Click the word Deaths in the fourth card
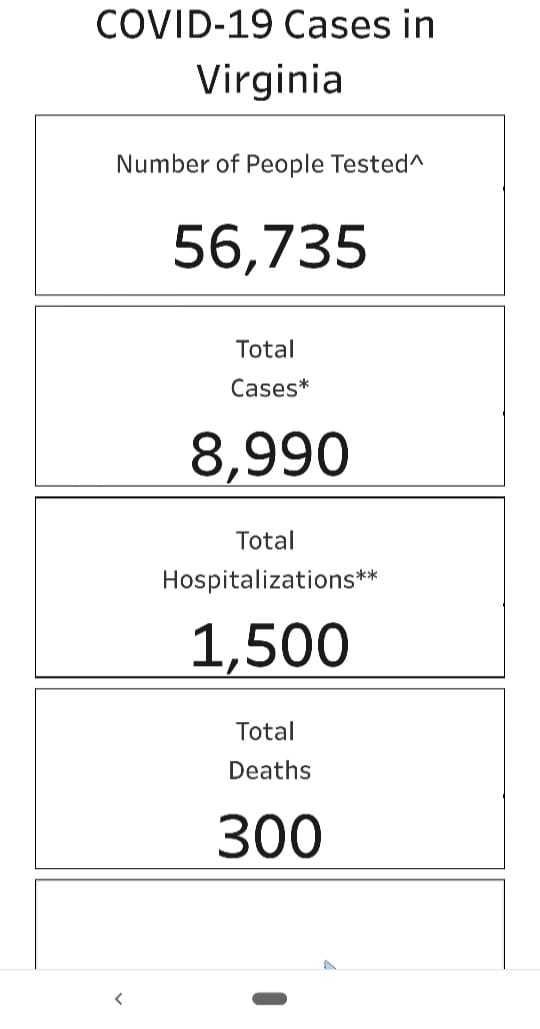This screenshot has width=540, height=1029. (x=270, y=770)
